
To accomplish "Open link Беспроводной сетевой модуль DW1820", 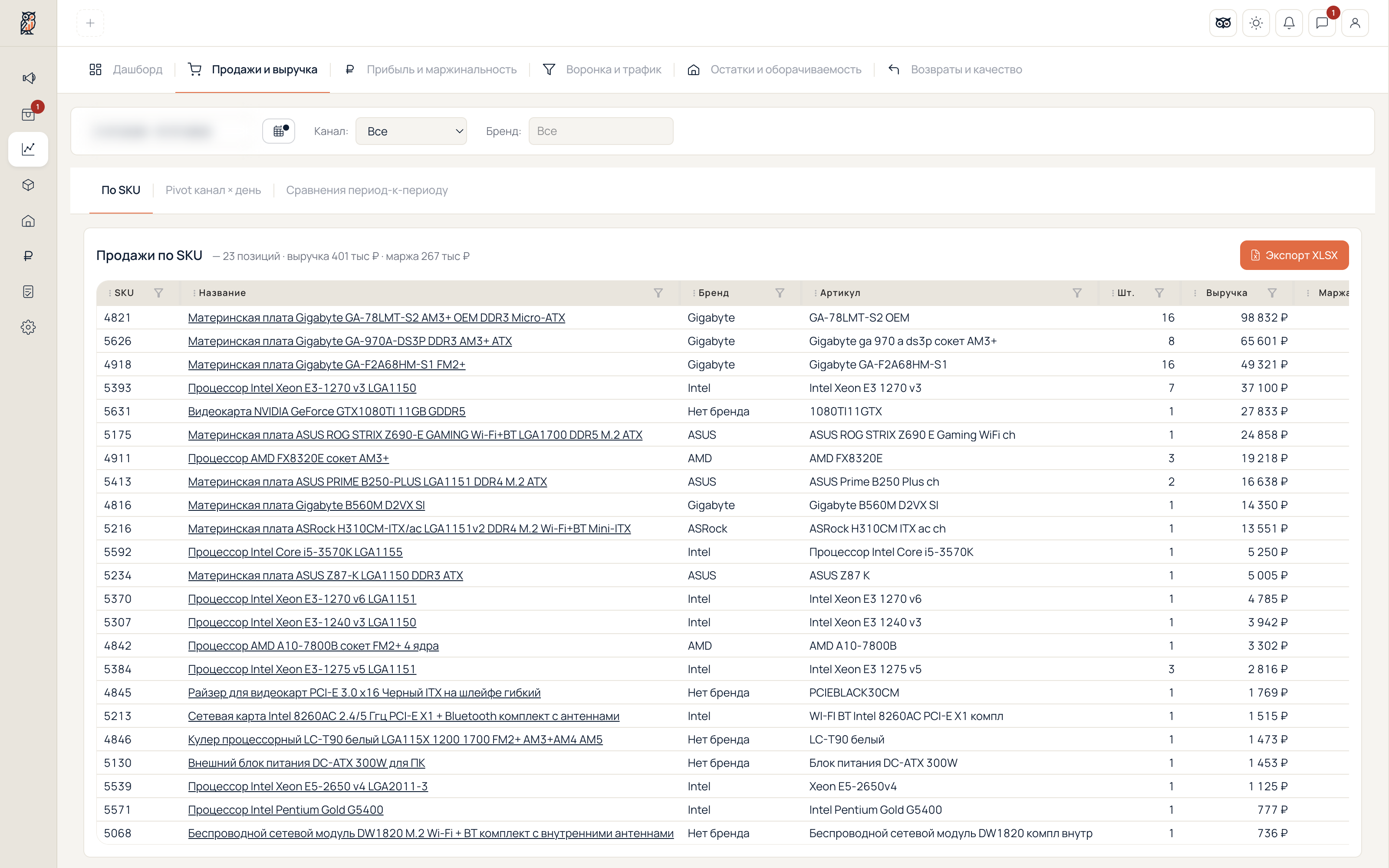I will coord(431,833).
